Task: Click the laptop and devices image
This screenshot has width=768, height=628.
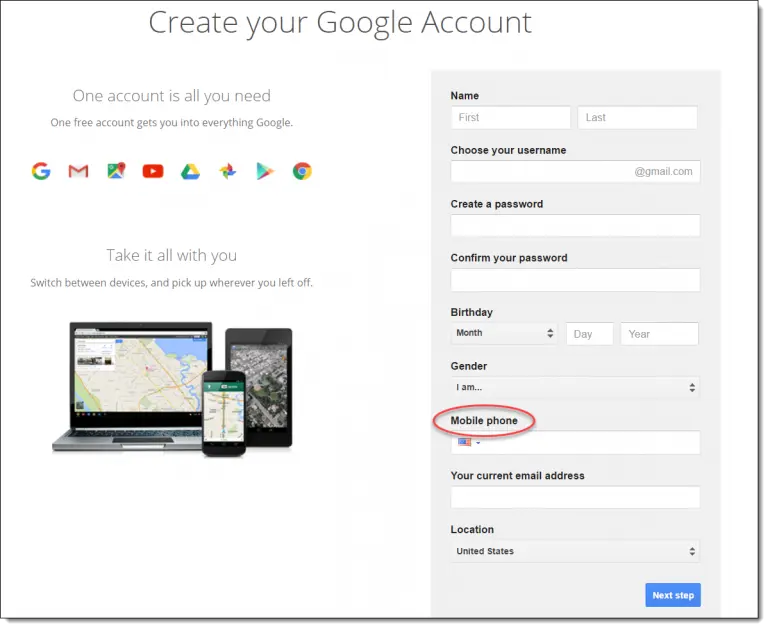Action: pos(172,388)
